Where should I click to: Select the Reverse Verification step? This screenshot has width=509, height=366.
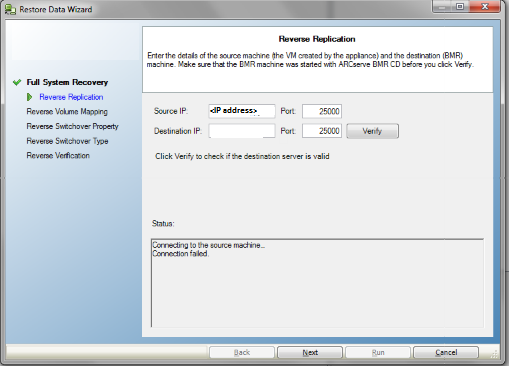click(58, 156)
